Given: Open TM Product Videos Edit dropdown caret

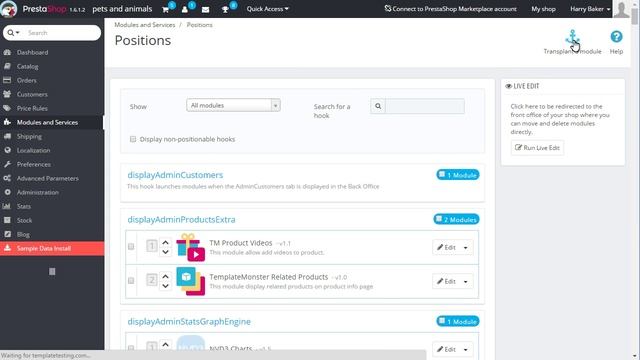Looking at the screenshot, I should 466,247.
